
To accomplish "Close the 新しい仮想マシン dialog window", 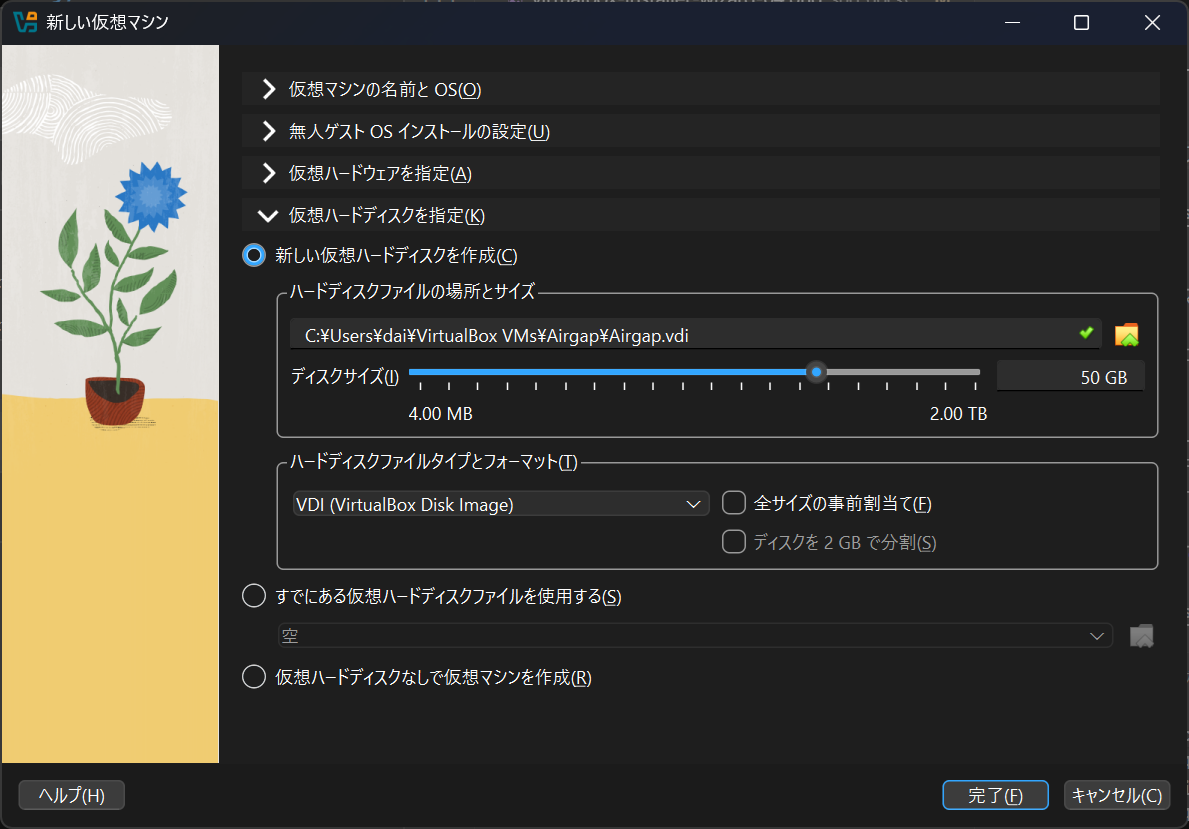I will (x=1150, y=23).
